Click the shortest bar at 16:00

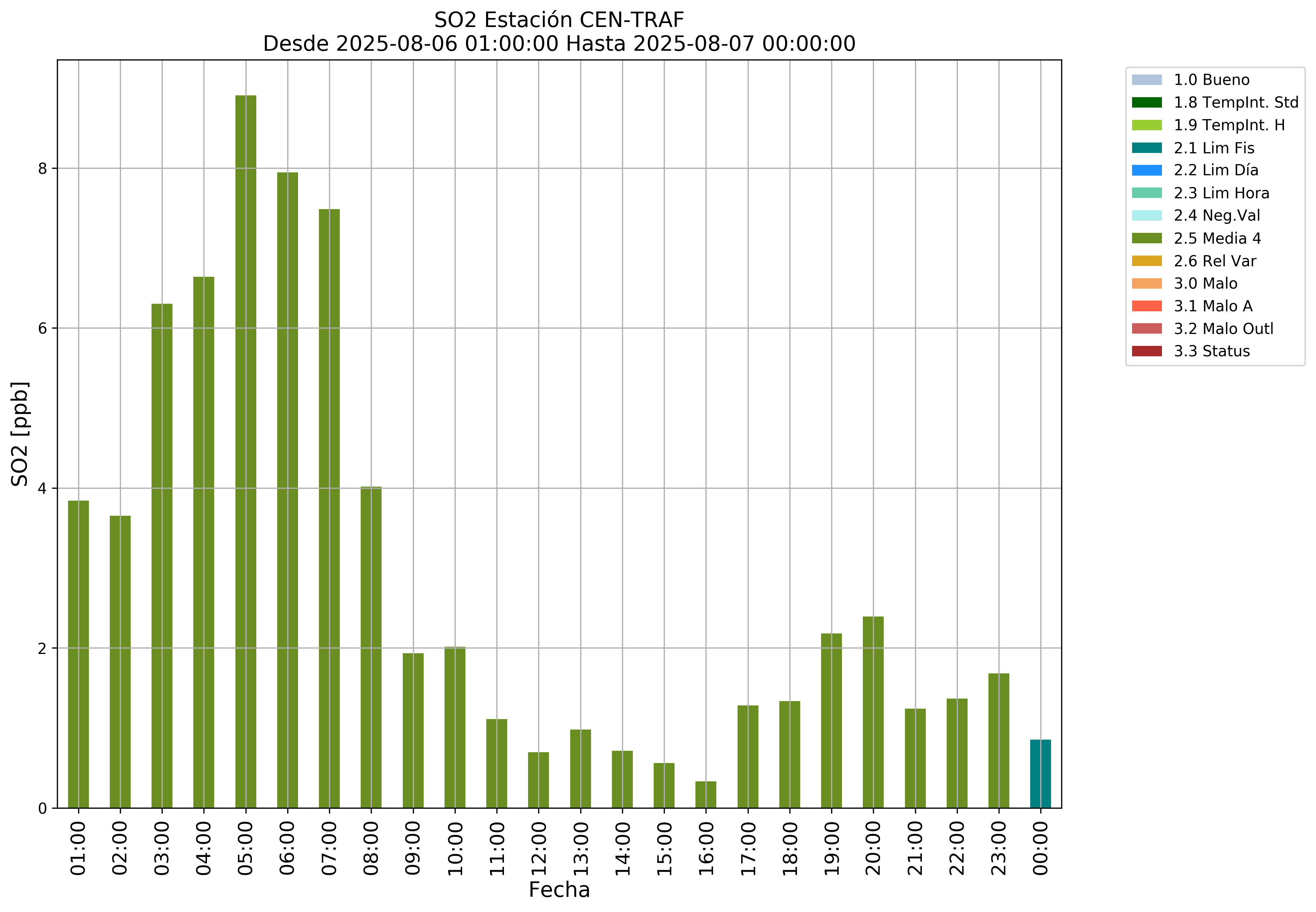[x=706, y=795]
